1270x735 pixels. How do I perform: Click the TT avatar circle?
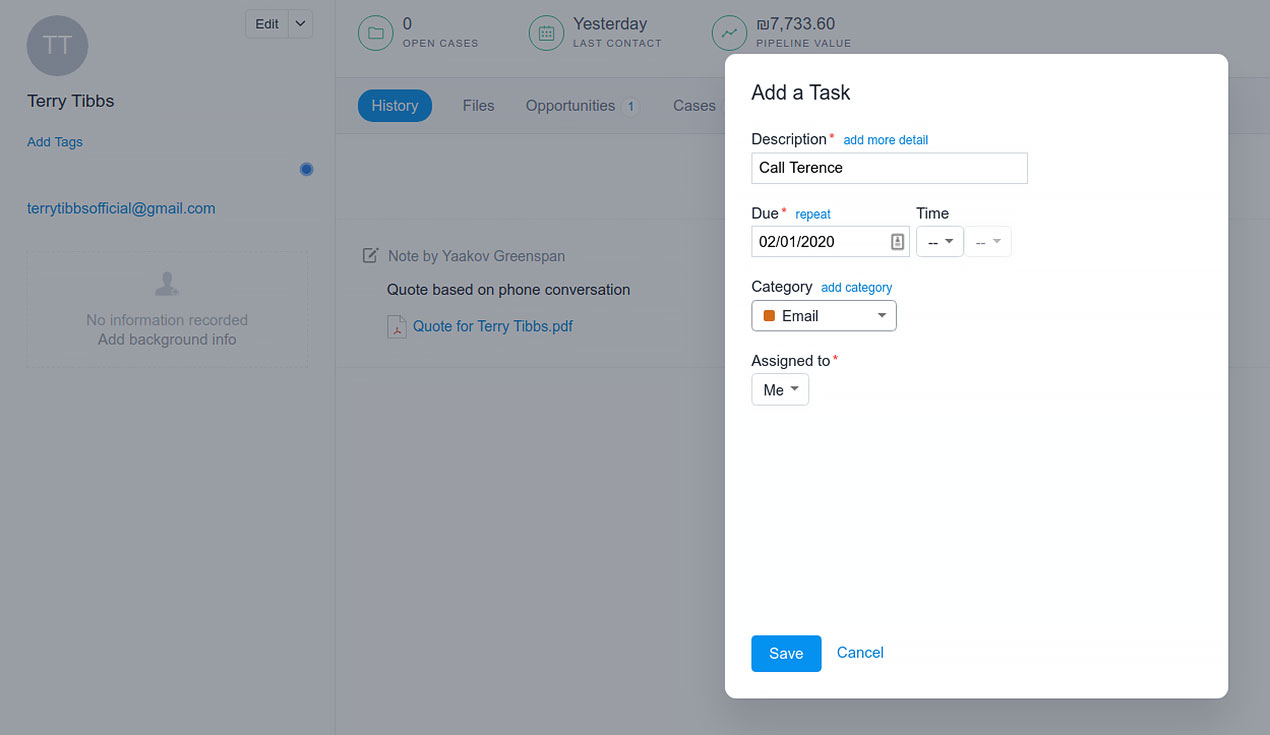[x=57, y=45]
